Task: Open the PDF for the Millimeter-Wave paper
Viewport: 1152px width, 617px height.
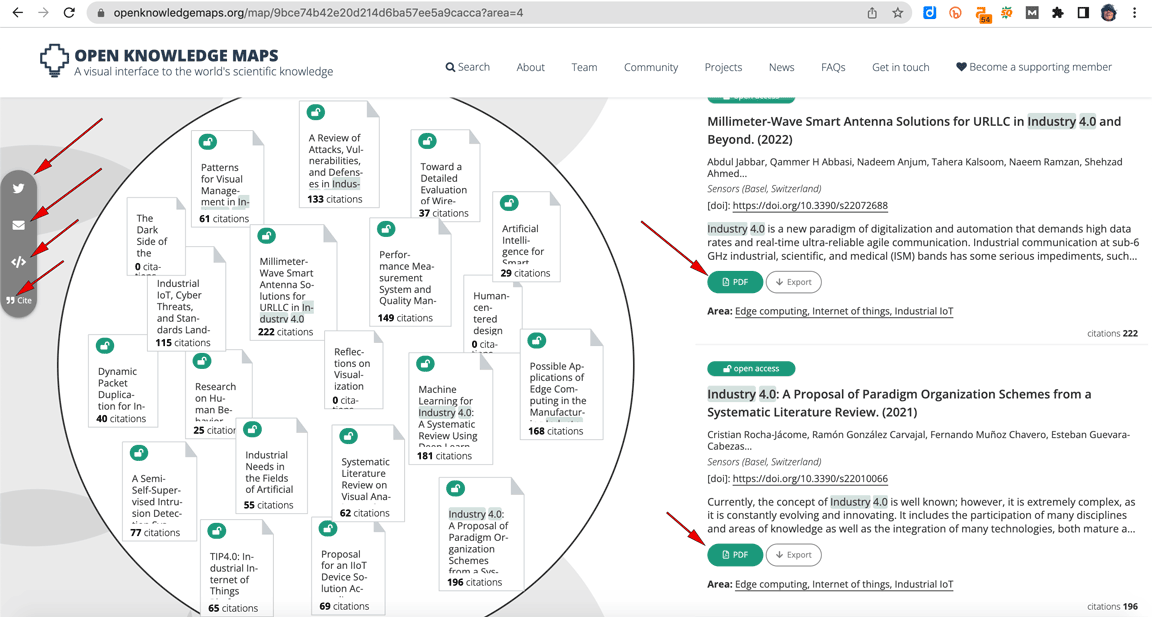Action: point(735,281)
